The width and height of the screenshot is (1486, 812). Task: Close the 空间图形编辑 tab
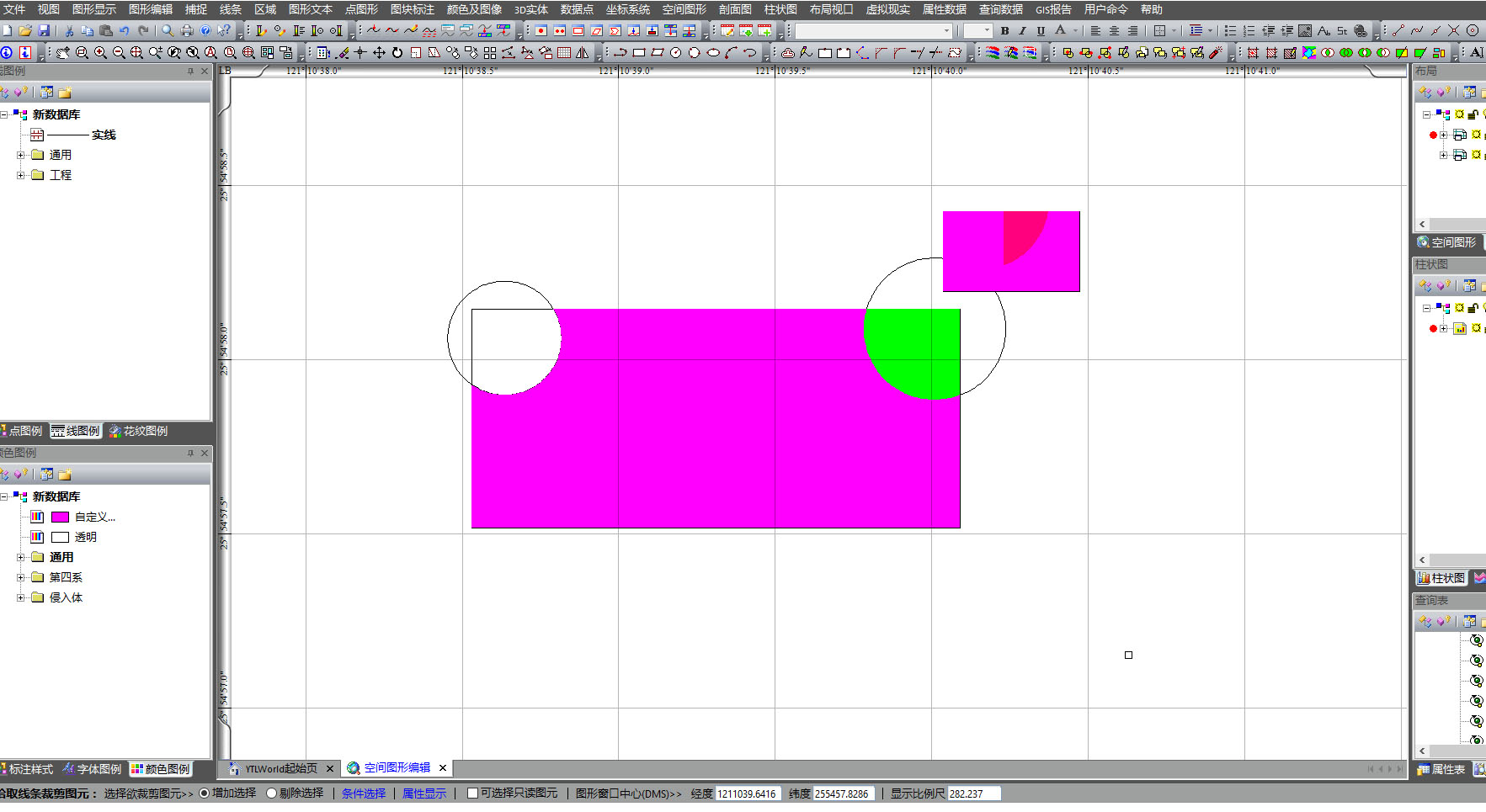pos(443,768)
